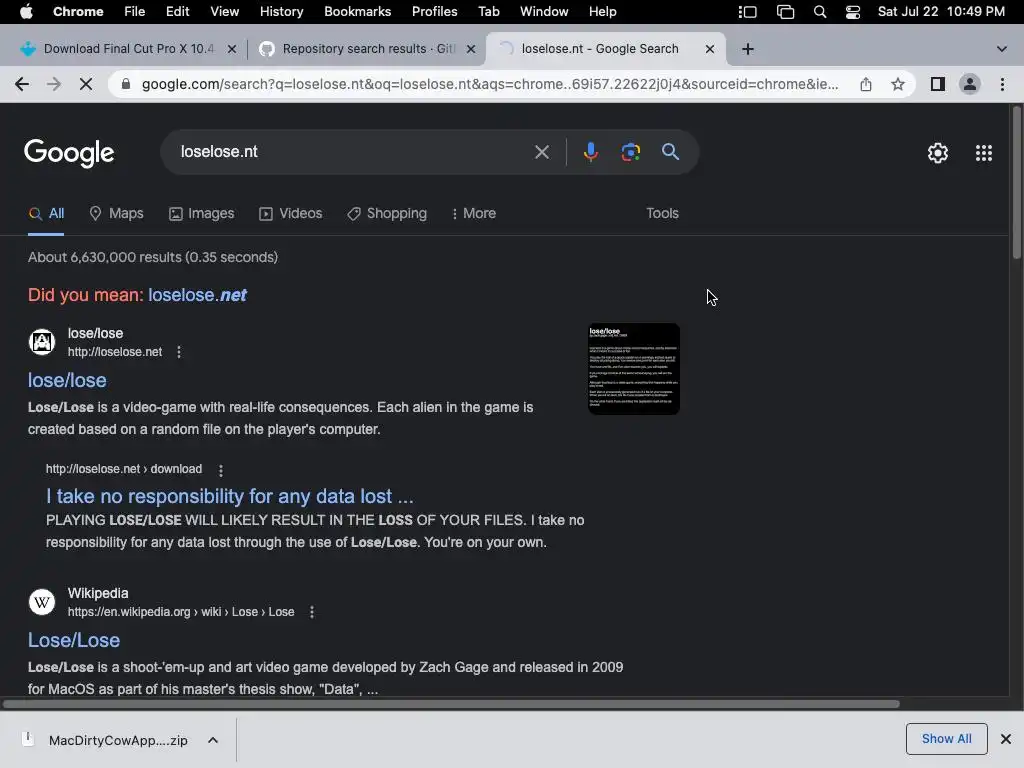This screenshot has width=1024, height=768.
Task: Open the Wikipedia Lose/Lose result
Action: point(74,641)
